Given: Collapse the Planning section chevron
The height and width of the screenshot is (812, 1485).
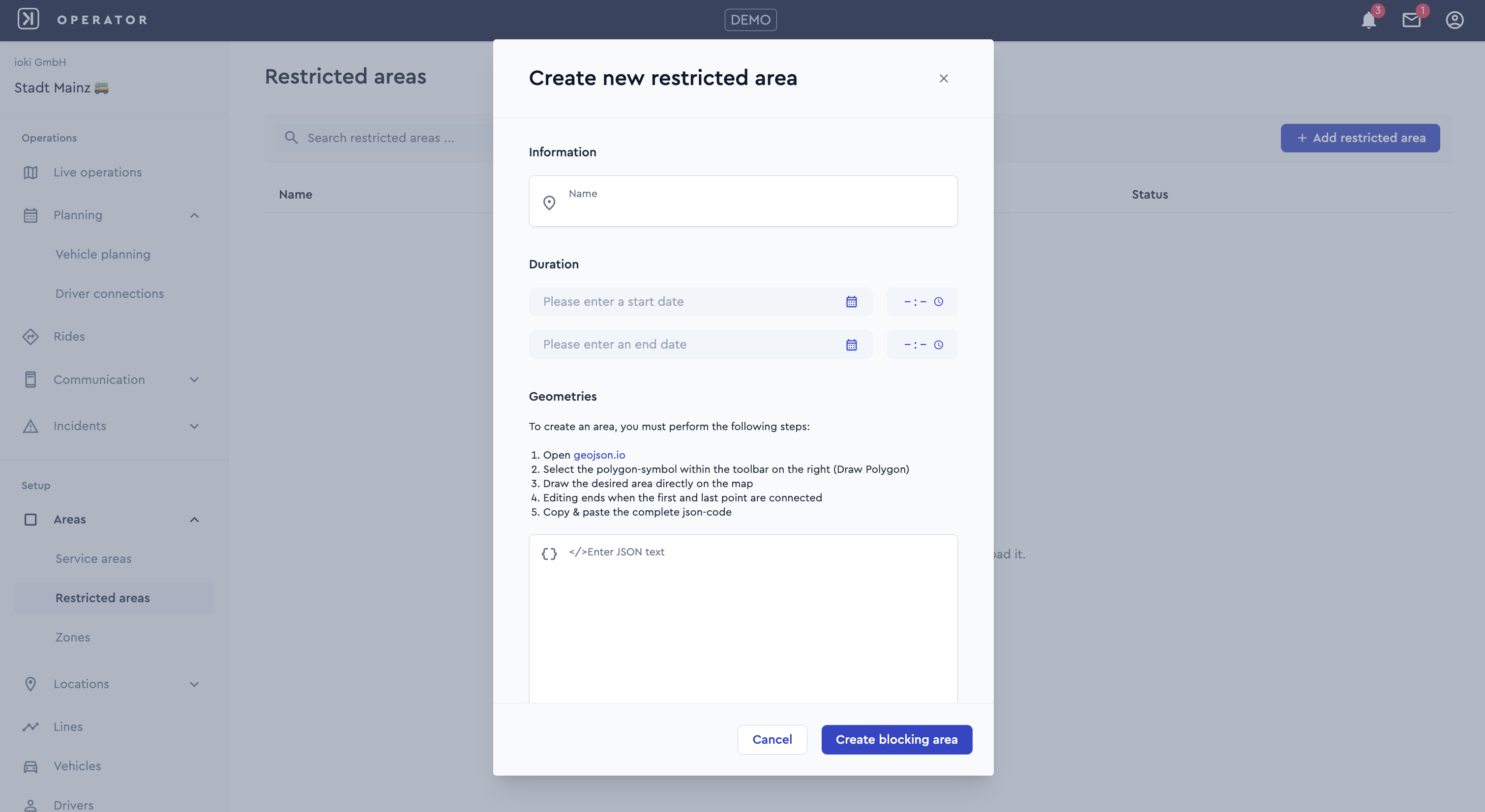Looking at the screenshot, I should [x=194, y=216].
